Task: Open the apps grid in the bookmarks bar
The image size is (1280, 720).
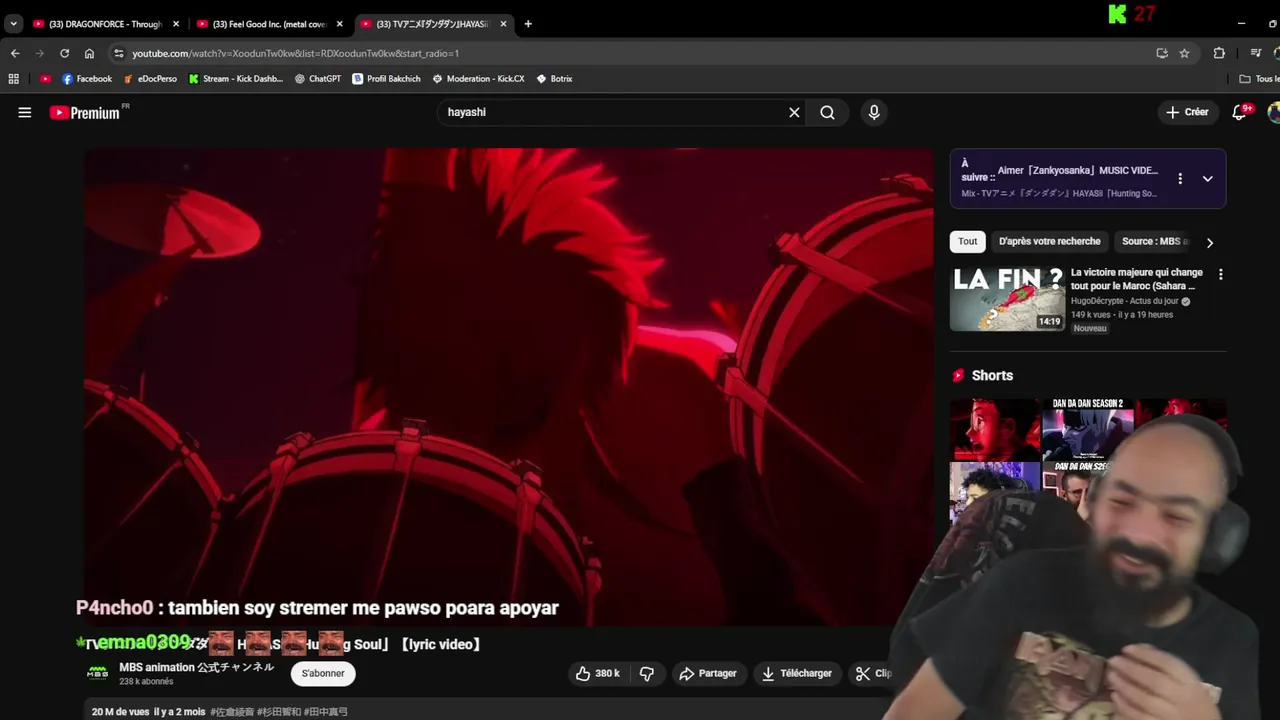Action: pyautogui.click(x=13, y=79)
